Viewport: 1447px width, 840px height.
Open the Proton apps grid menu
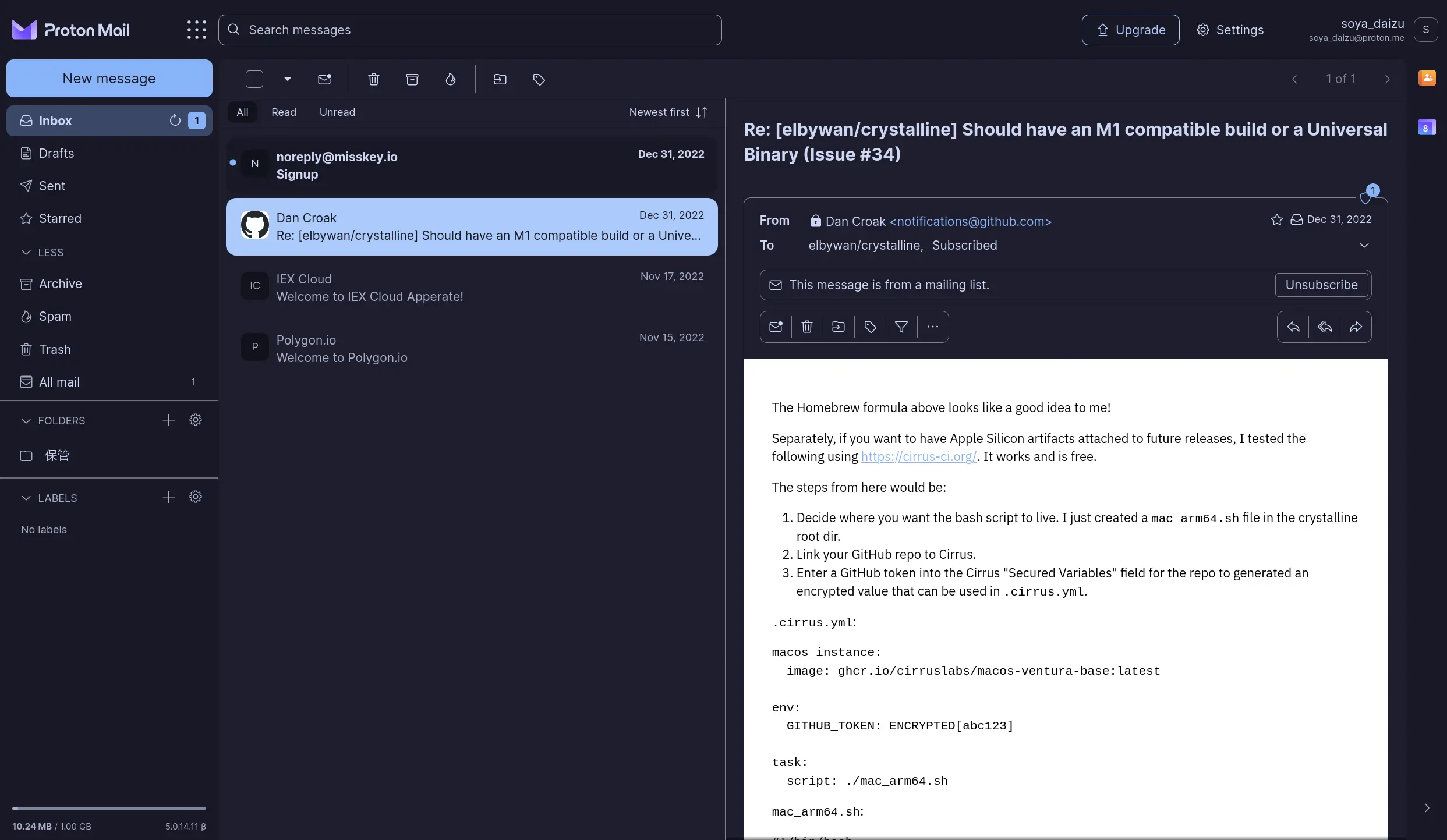point(197,30)
